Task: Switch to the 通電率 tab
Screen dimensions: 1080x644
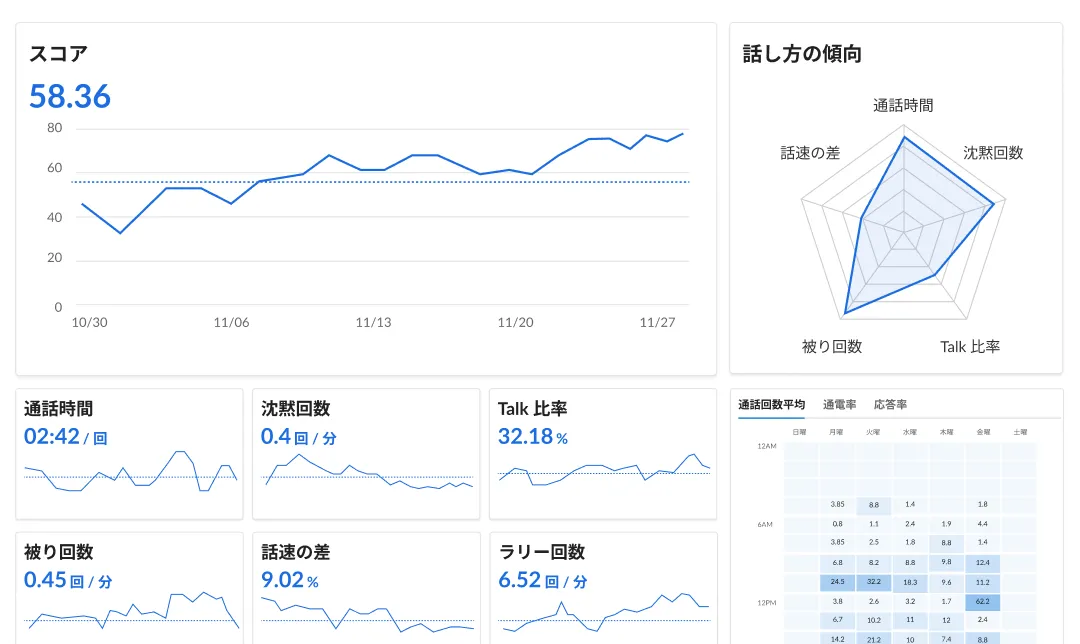Action: click(839, 405)
